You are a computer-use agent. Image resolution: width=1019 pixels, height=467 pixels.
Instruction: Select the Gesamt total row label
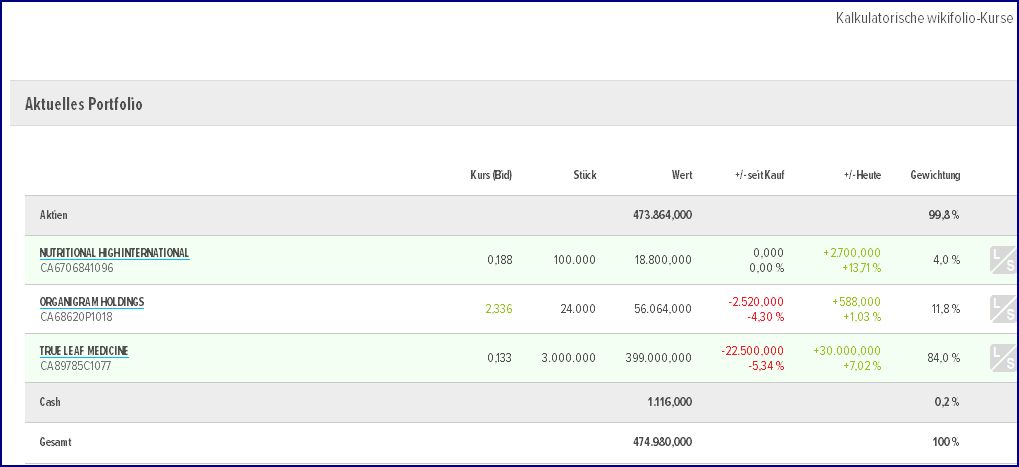click(56, 441)
